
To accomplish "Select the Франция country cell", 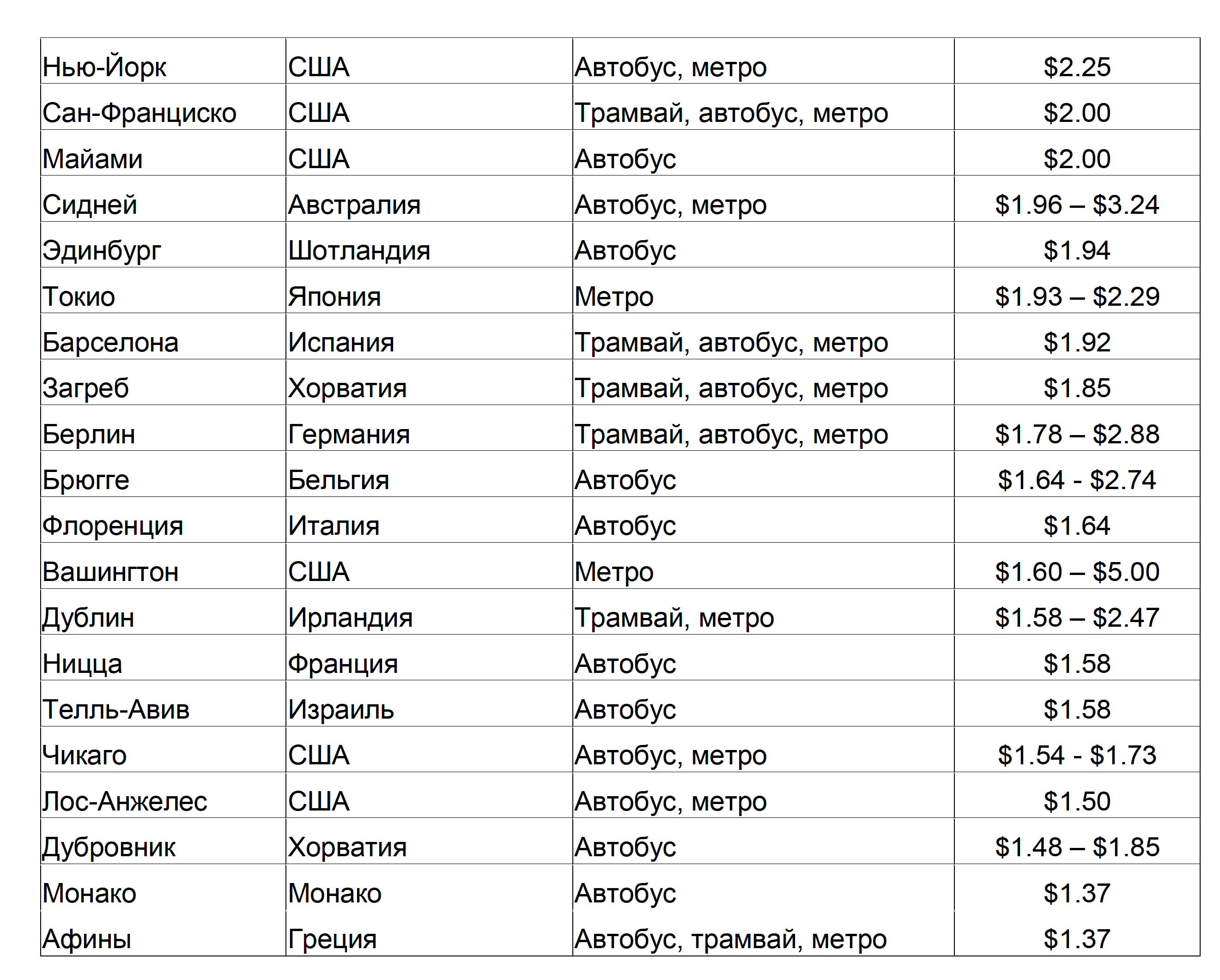I will (x=343, y=664).
